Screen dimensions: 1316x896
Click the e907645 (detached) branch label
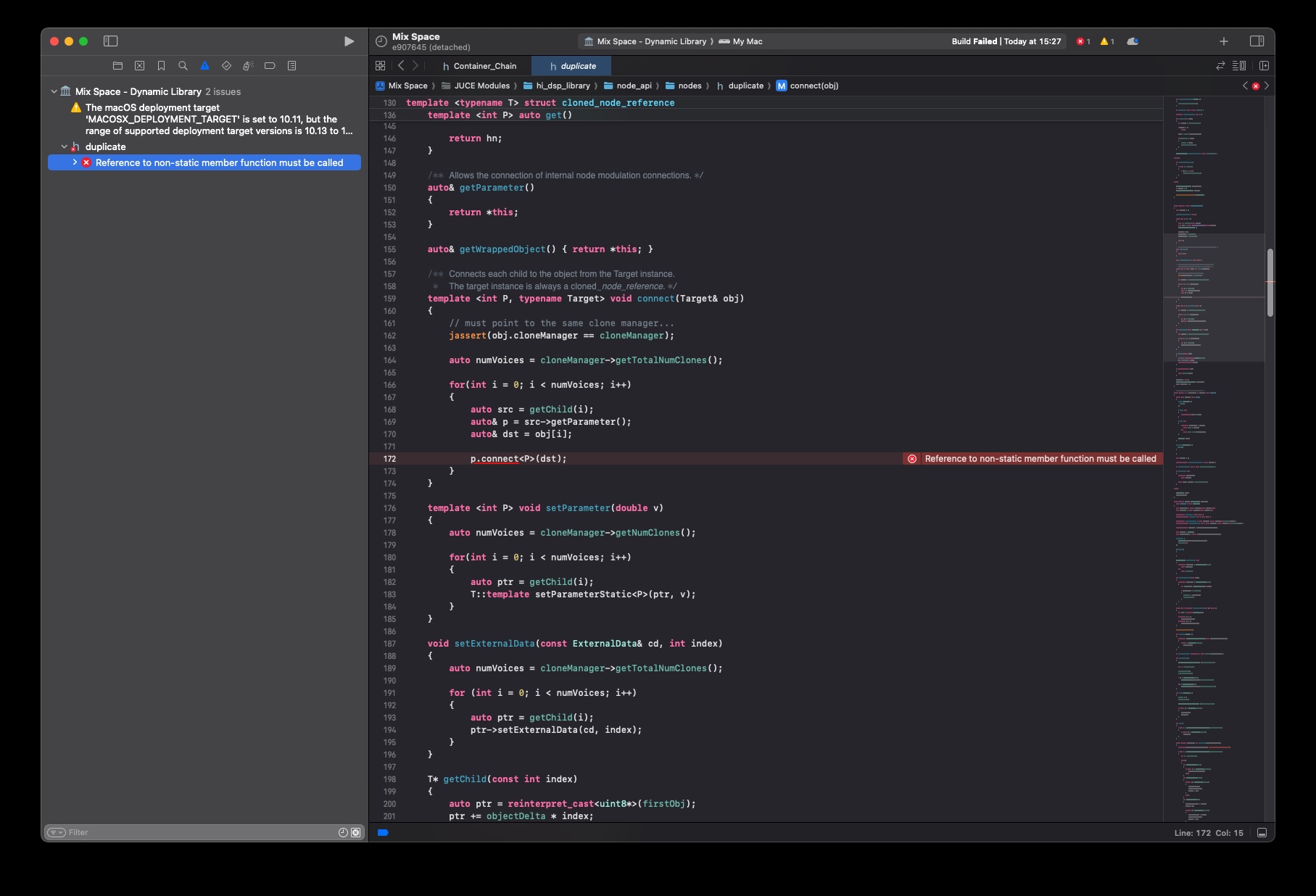coord(431,47)
